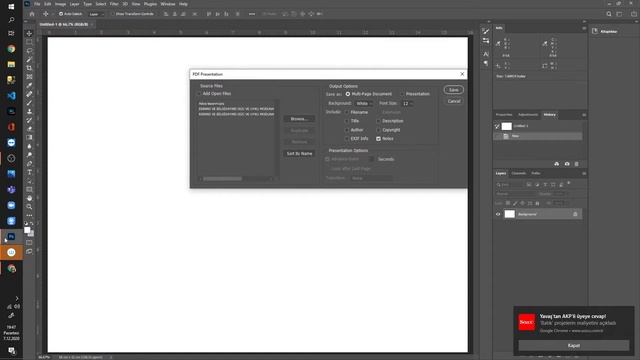Click the foreground color swatch

click(27, 230)
